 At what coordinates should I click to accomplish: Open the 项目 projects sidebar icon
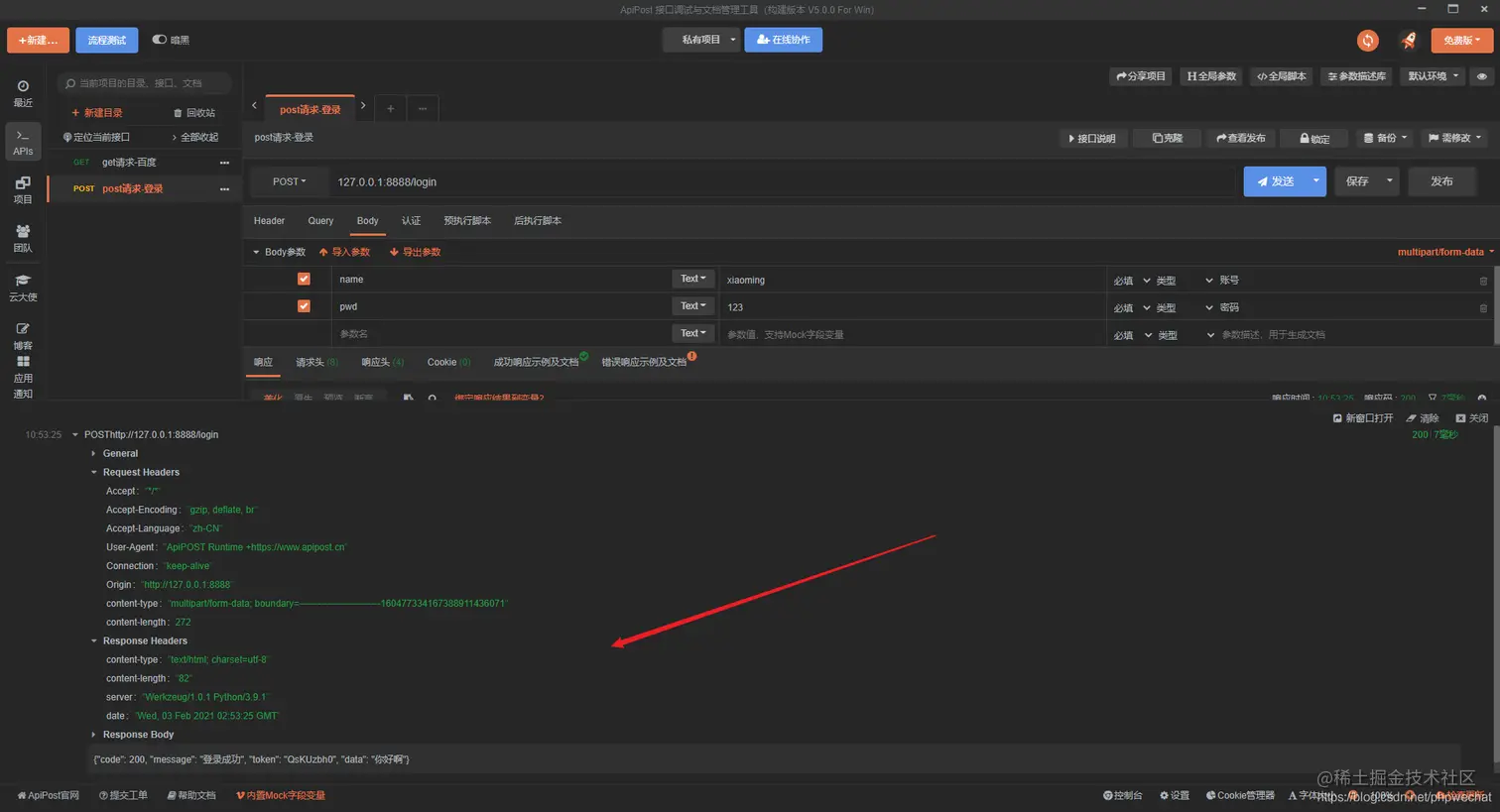[x=23, y=190]
